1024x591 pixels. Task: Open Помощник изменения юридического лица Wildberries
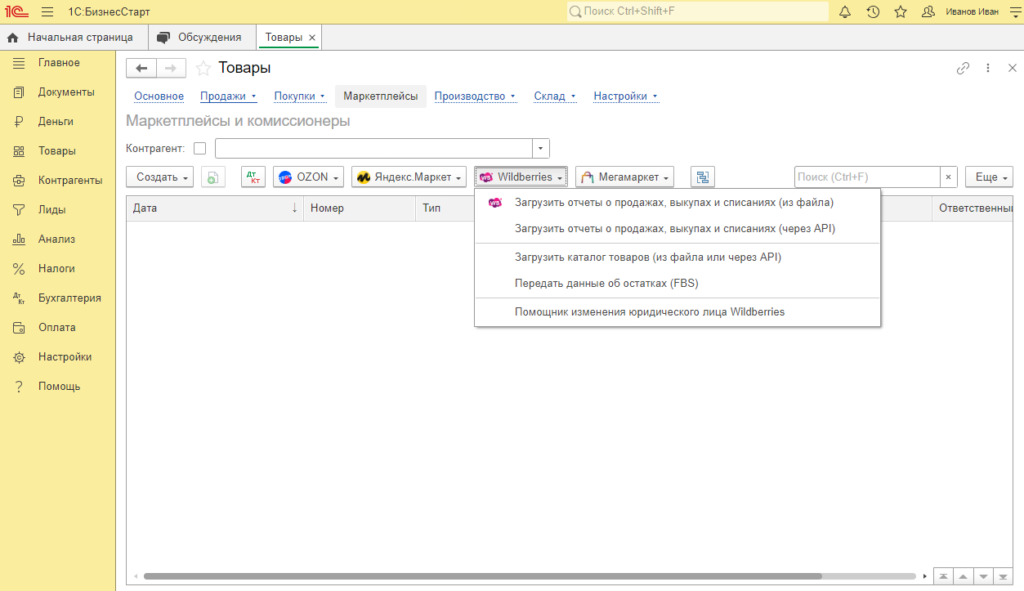pyautogui.click(x=677, y=312)
